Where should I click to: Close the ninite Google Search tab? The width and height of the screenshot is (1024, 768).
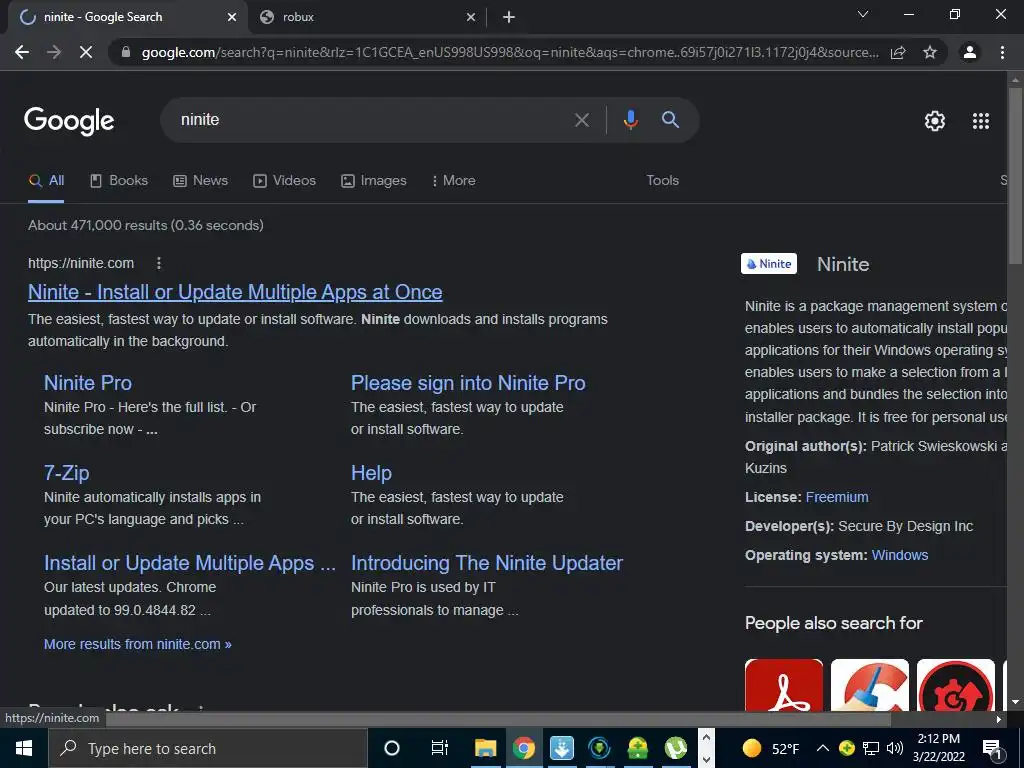coord(231,17)
